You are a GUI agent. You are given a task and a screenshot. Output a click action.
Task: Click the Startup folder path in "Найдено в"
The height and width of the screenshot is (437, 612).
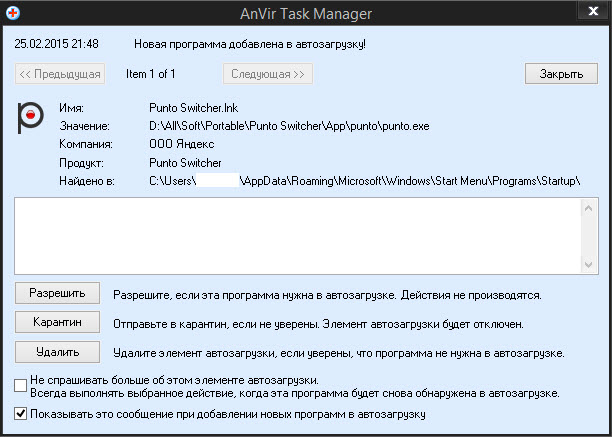tap(366, 180)
